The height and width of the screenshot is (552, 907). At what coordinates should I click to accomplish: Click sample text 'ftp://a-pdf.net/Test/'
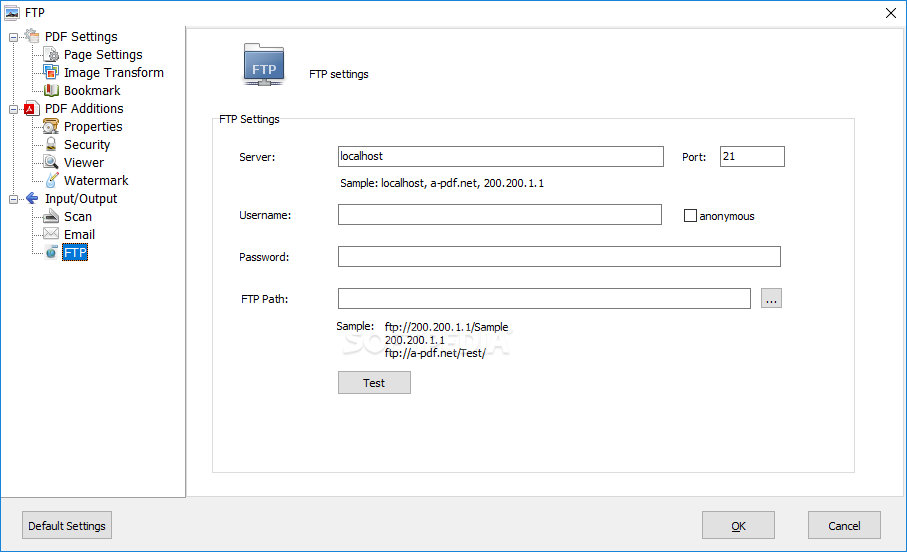(435, 353)
